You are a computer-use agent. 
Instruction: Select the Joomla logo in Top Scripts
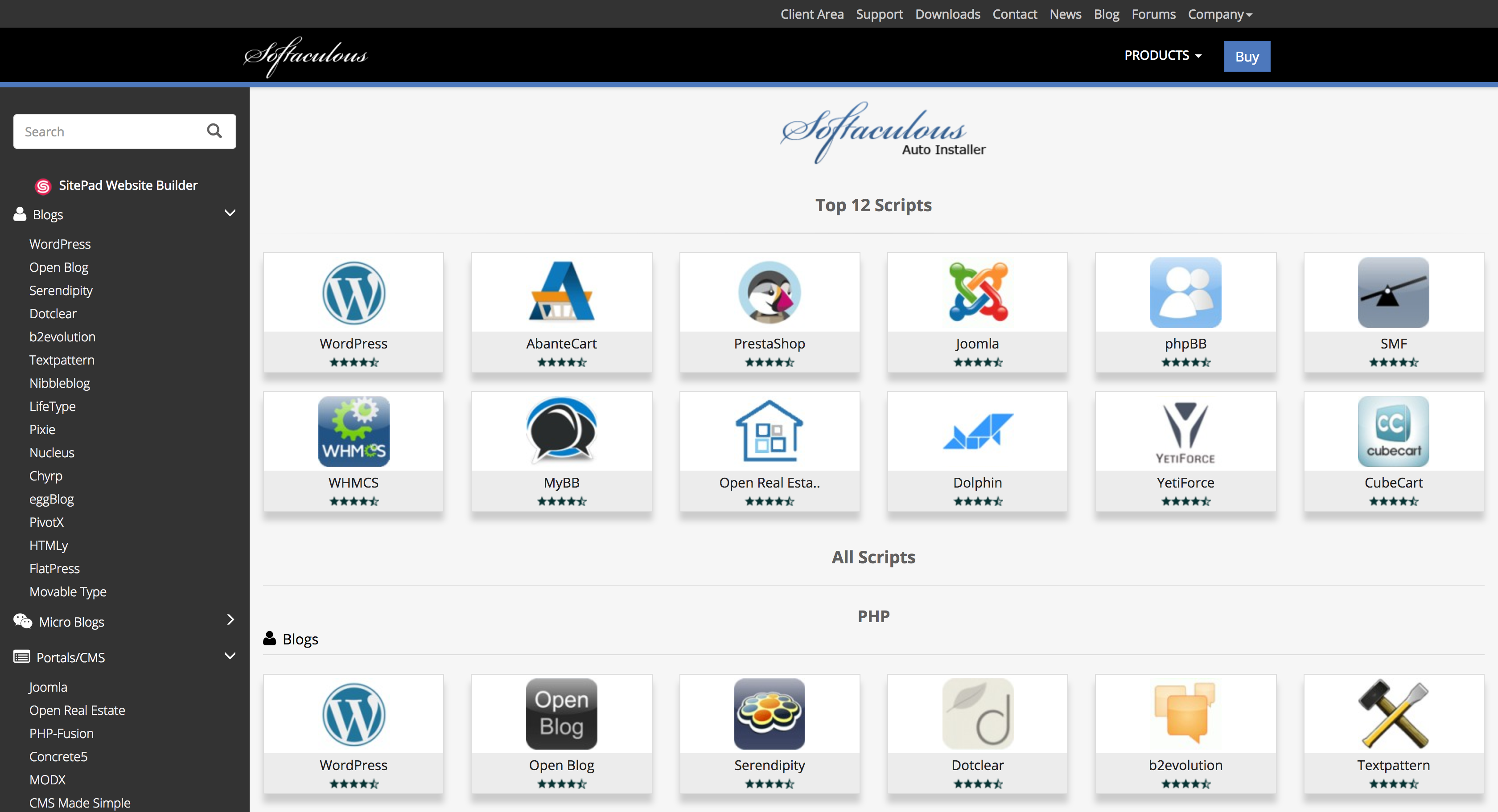pyautogui.click(x=978, y=292)
